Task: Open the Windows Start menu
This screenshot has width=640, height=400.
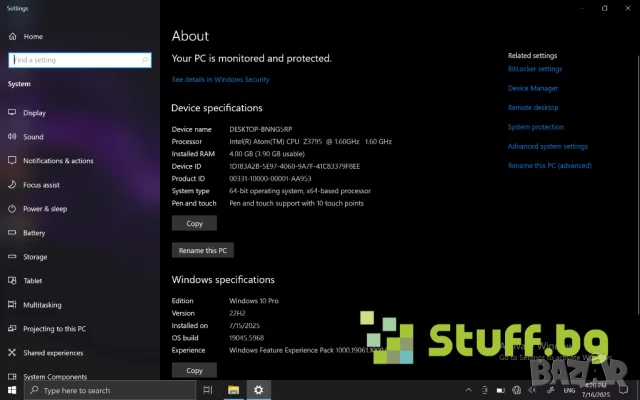Action: point(12,390)
